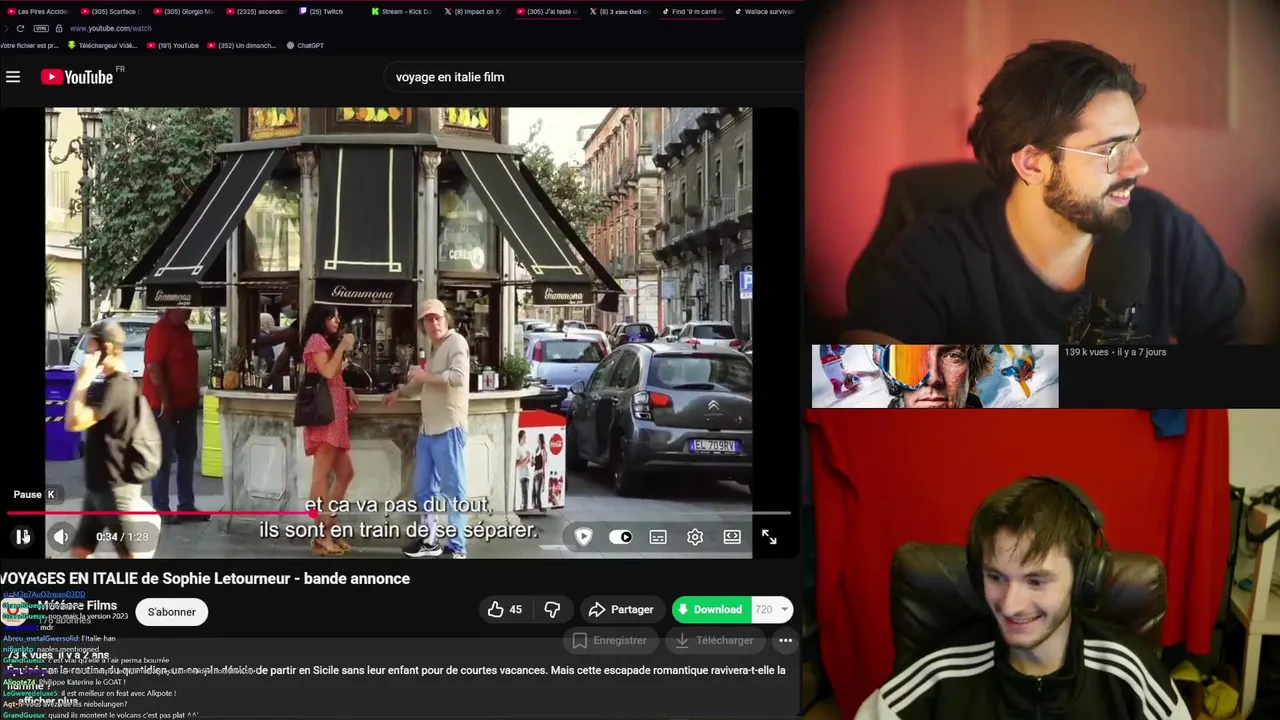Screen dimensions: 1280x720
Task: Switch to the (8) Impact on X tab
Action: pos(474,11)
